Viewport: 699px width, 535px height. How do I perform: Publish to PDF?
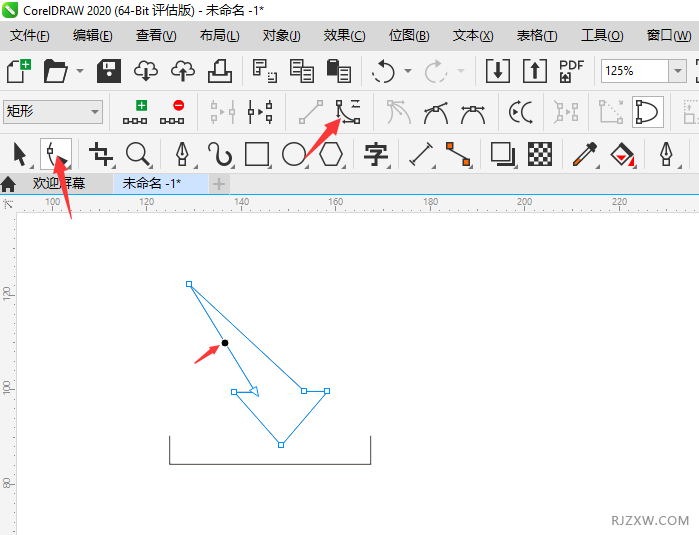tap(572, 71)
